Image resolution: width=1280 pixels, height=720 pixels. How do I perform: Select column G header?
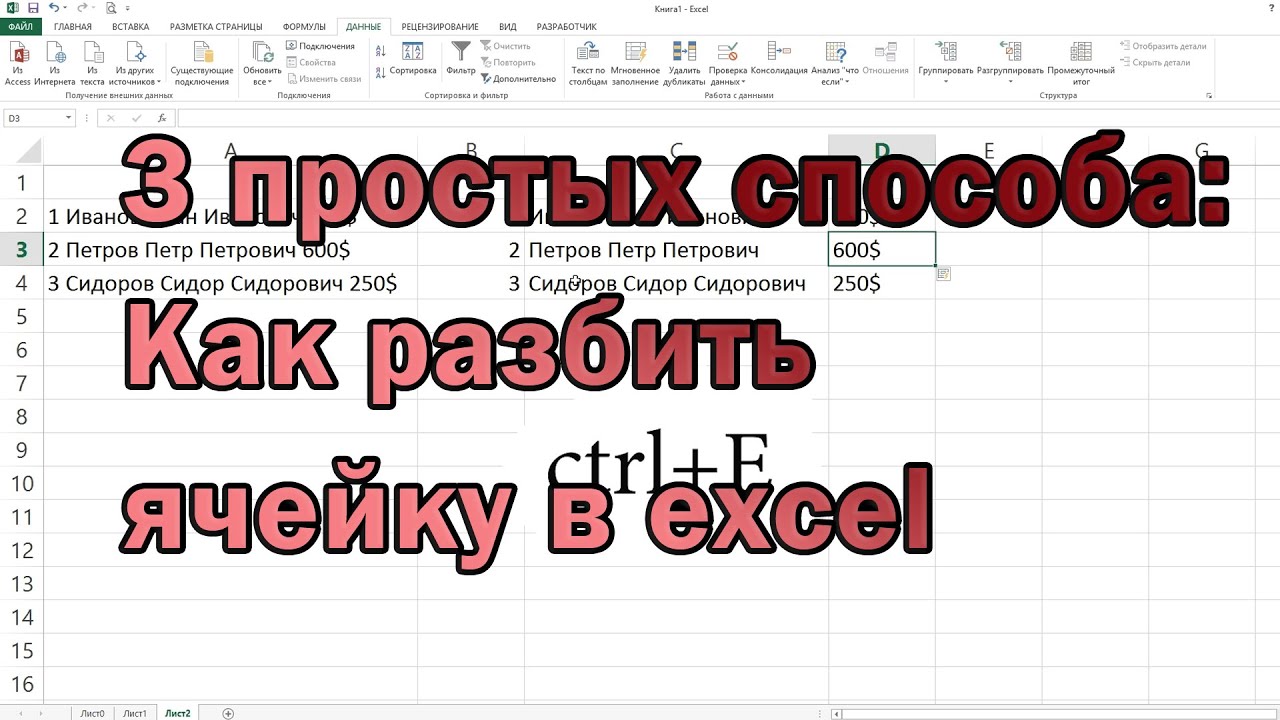[x=1201, y=151]
